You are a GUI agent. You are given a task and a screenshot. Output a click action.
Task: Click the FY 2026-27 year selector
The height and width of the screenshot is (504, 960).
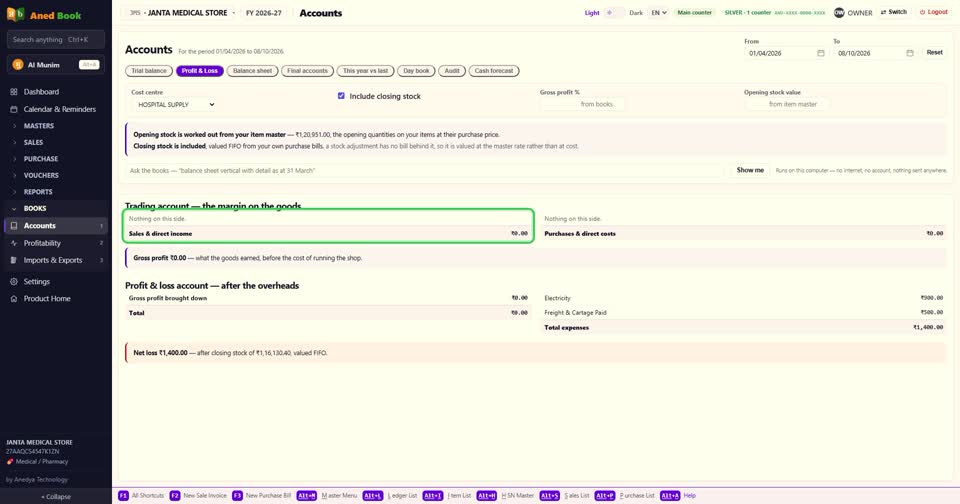[264, 13]
